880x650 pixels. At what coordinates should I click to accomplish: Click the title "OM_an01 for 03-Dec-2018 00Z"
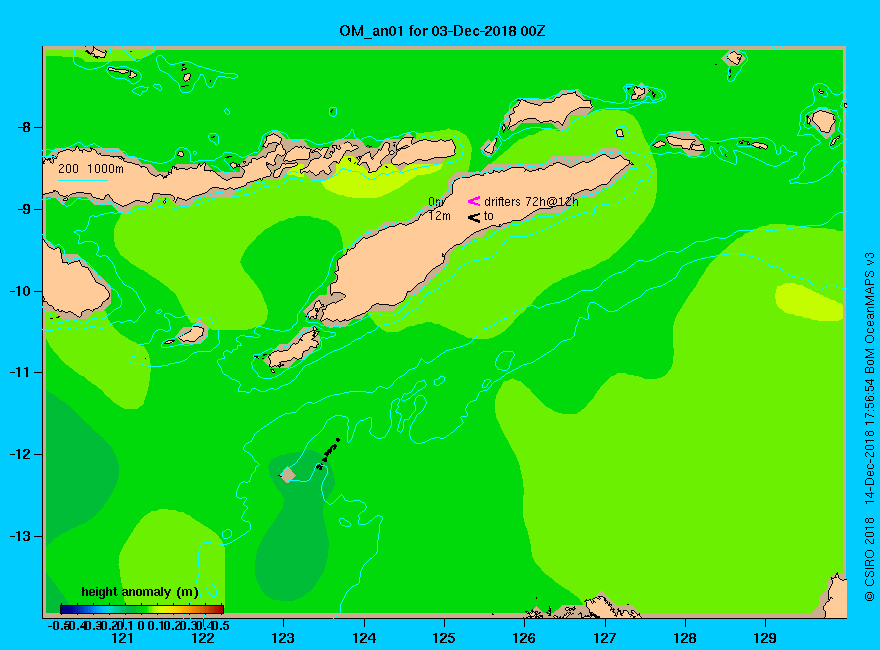[442, 31]
